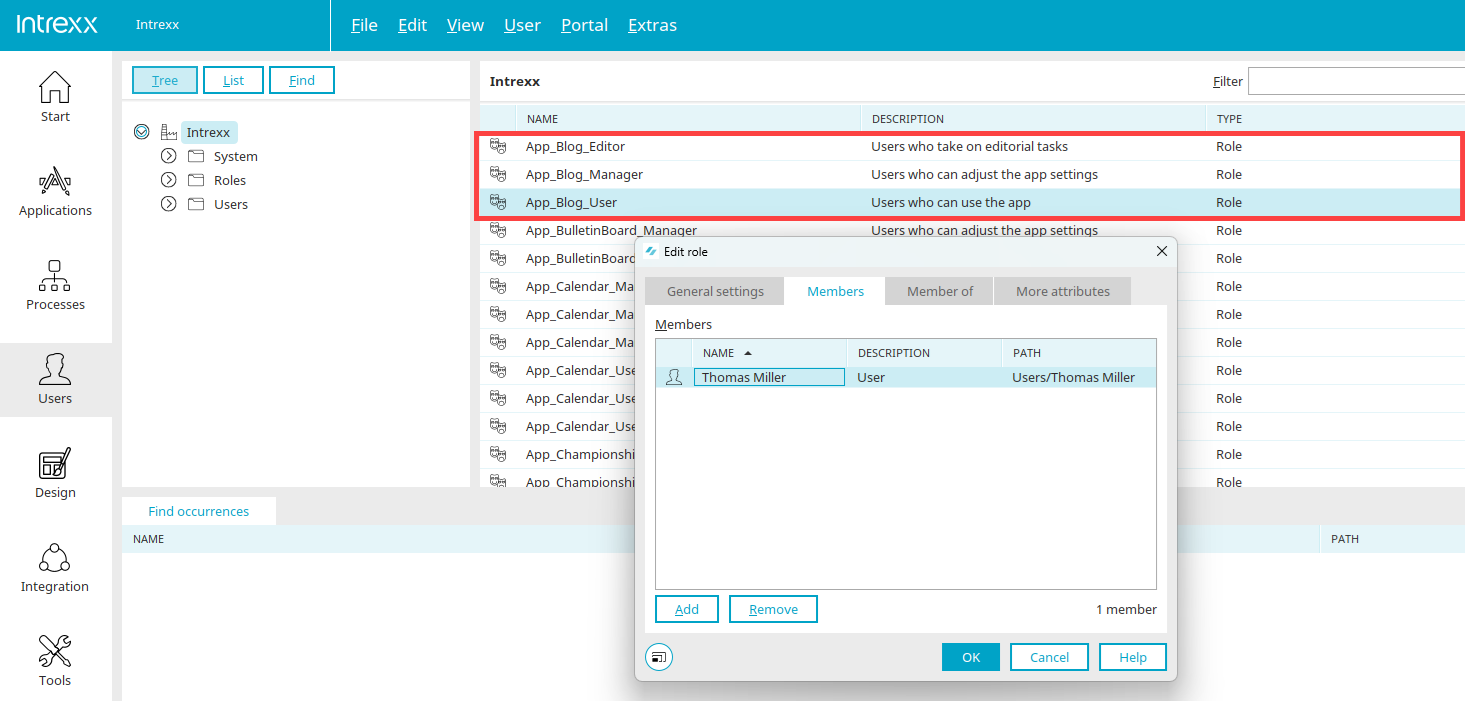Image resolution: width=1465 pixels, height=701 pixels.
Task: Expand the Roles tree node
Action: (x=168, y=180)
